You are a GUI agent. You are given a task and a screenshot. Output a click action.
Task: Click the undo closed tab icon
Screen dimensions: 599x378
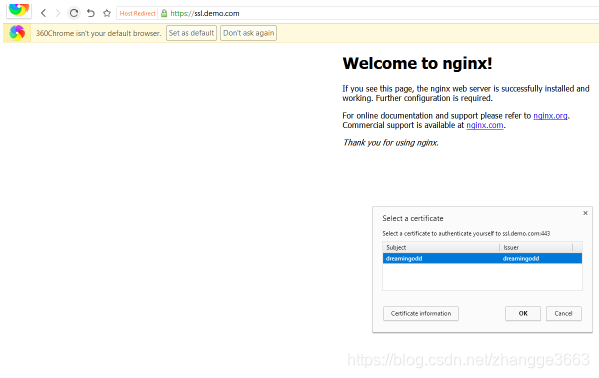(91, 13)
